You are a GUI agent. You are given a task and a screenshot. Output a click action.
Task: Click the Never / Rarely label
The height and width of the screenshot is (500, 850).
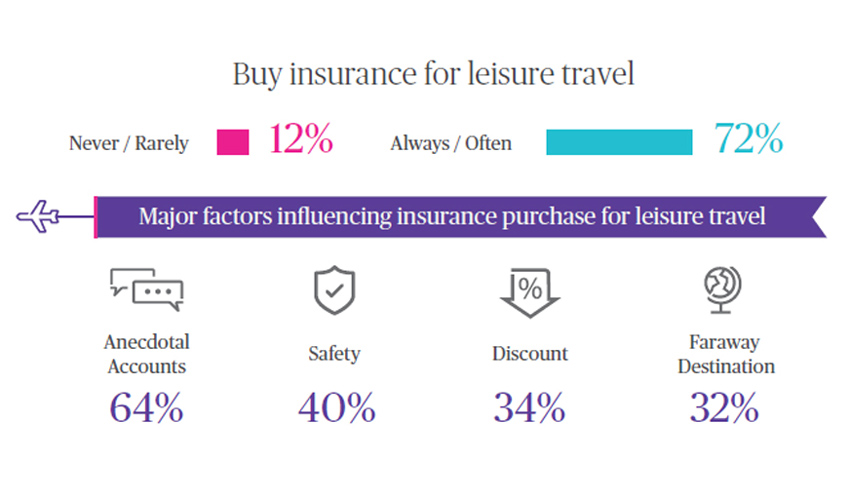coord(128,143)
